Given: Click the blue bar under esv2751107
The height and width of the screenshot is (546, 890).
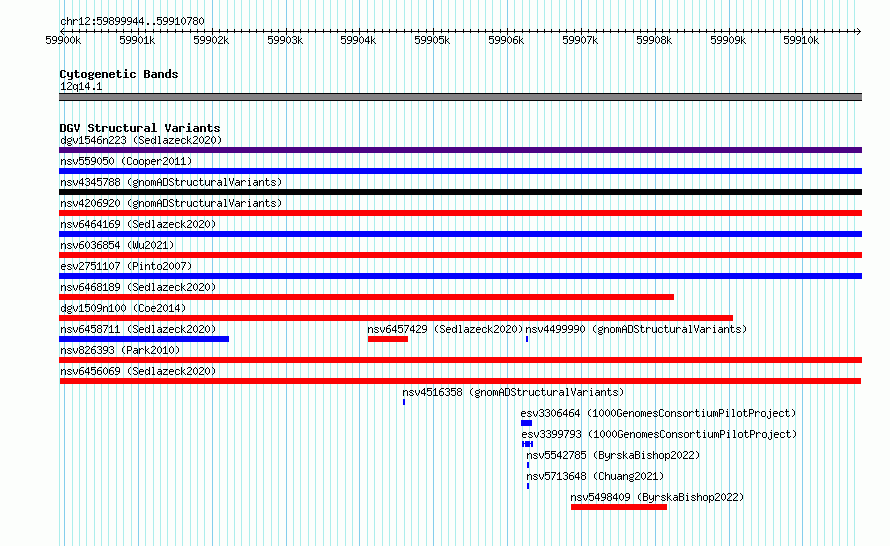Looking at the screenshot, I should coord(460,276).
